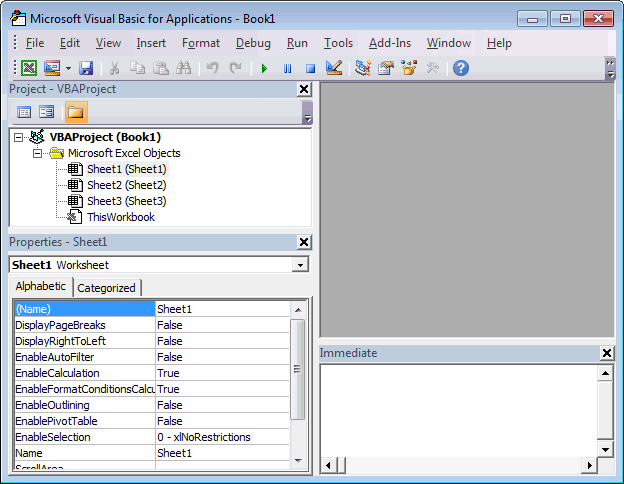Click the Save Book1 floppy icon

coord(86,68)
